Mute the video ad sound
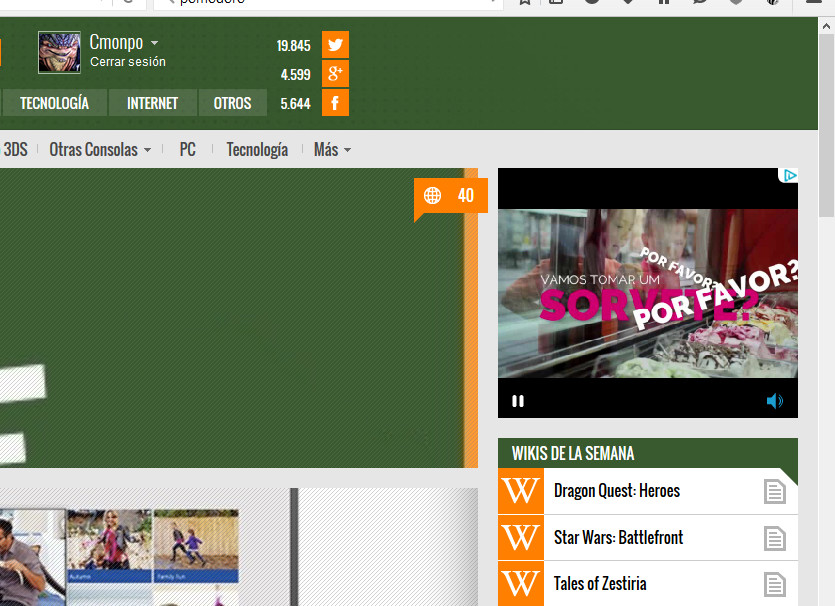 tap(775, 401)
